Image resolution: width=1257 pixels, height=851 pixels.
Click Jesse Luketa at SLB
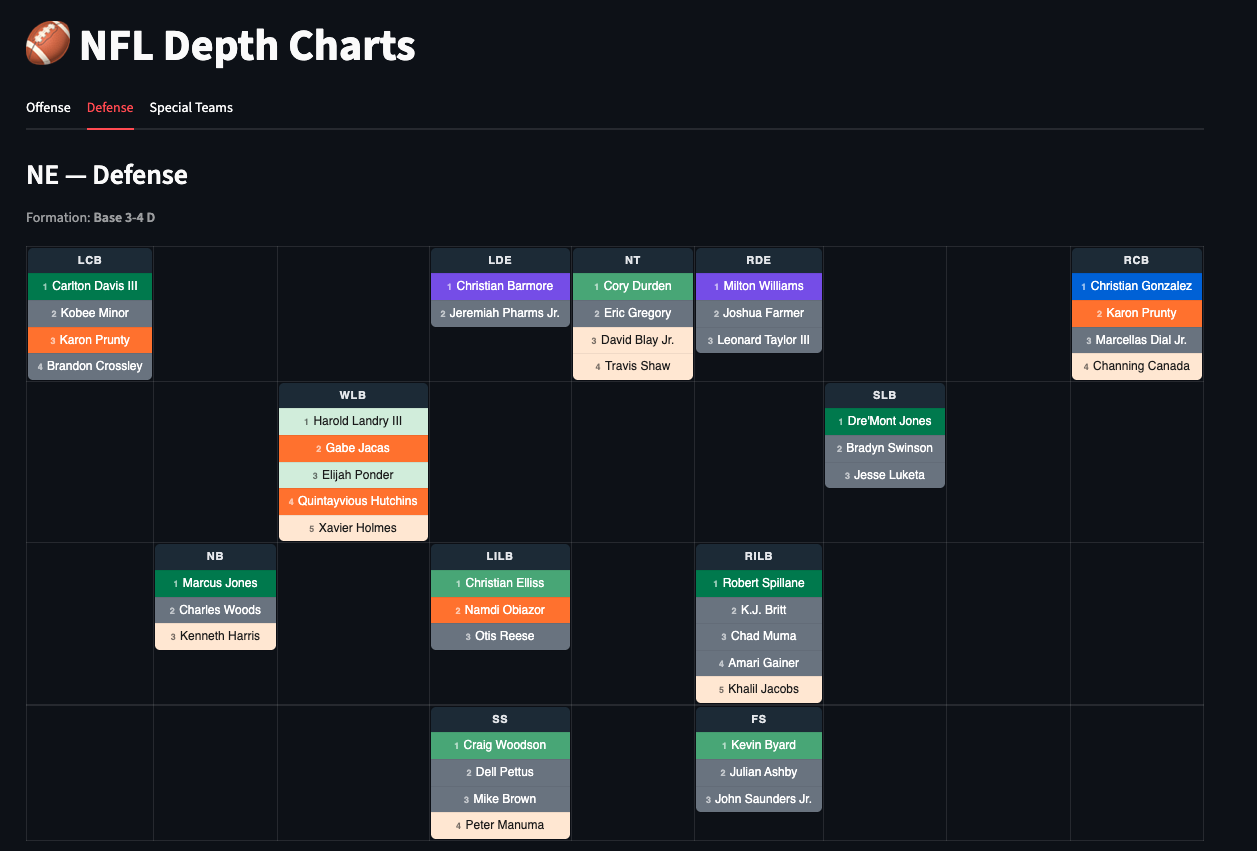pos(885,475)
